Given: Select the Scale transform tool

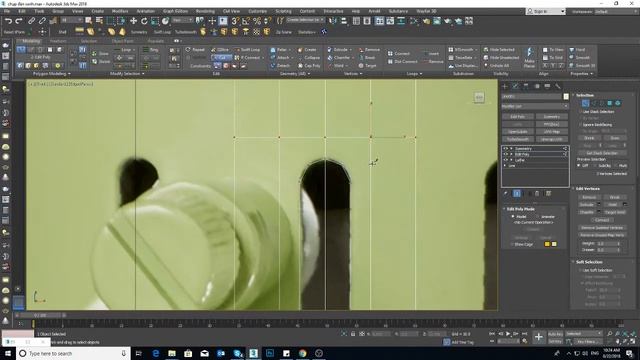Looking at the screenshot, I should click(155, 21).
